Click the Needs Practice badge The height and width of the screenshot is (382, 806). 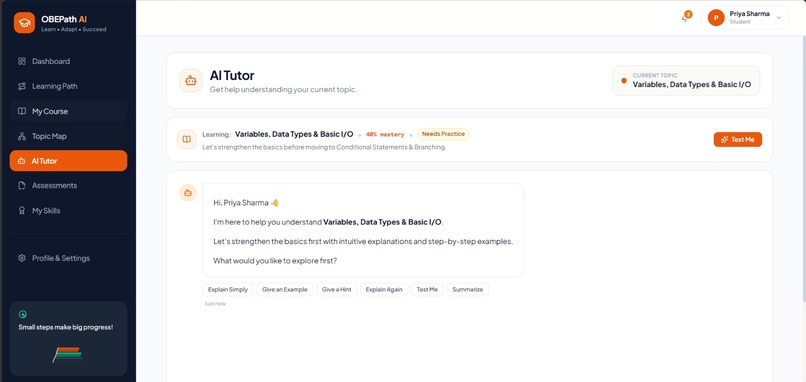click(443, 134)
